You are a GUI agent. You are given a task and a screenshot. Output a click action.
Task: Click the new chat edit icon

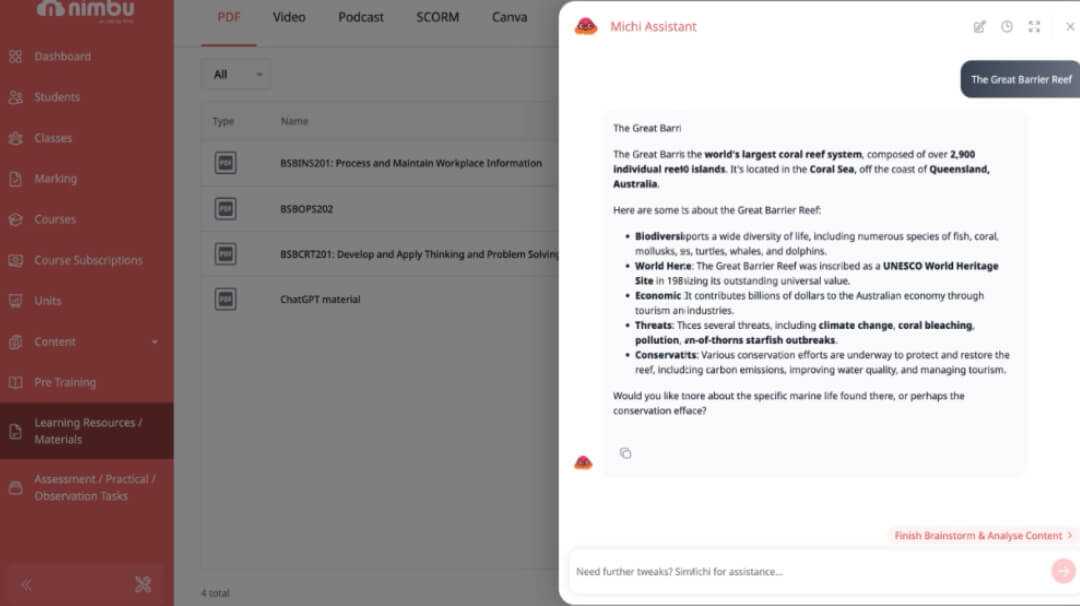click(980, 27)
